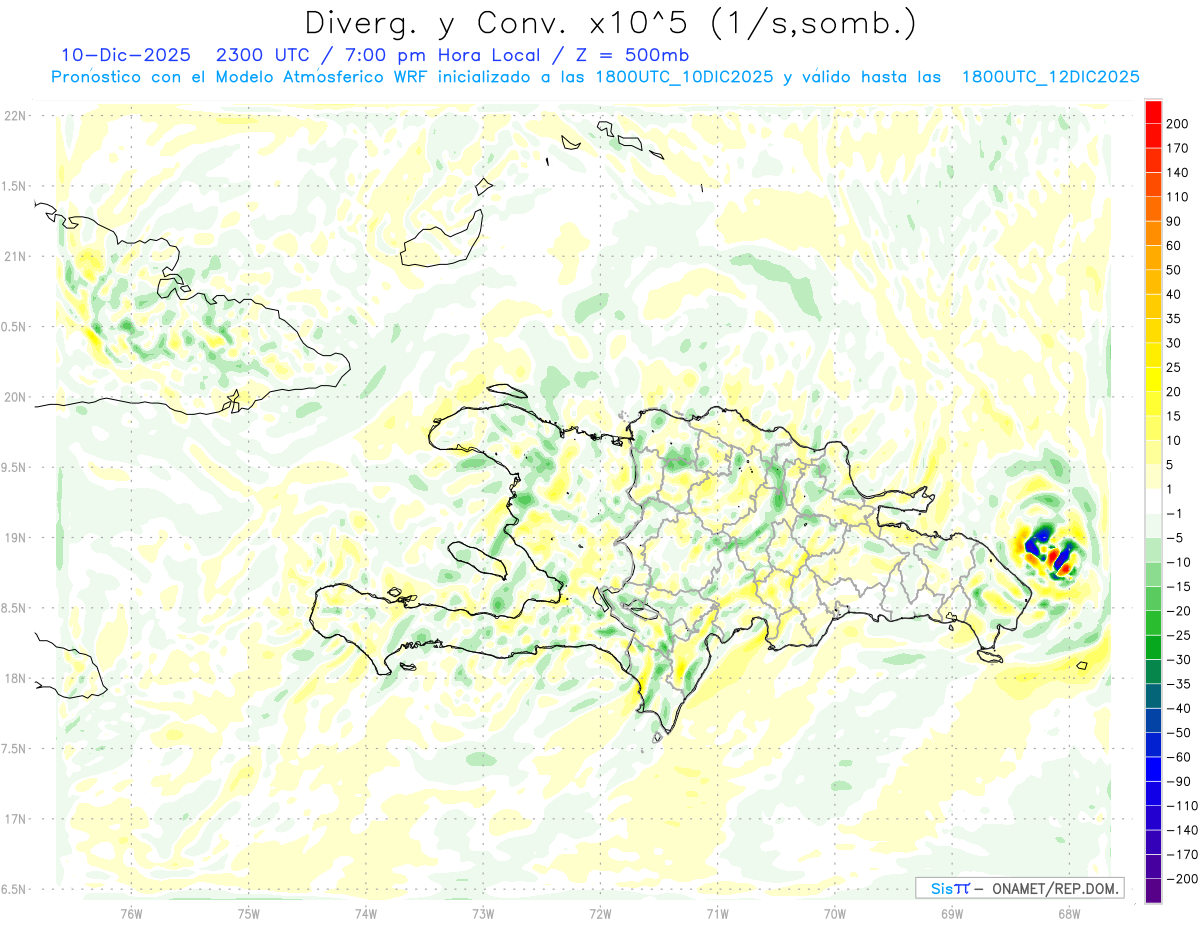Image resolution: width=1200 pixels, height=927 pixels.
Task: Click the '-60' color bar label
Action: tap(1178, 758)
